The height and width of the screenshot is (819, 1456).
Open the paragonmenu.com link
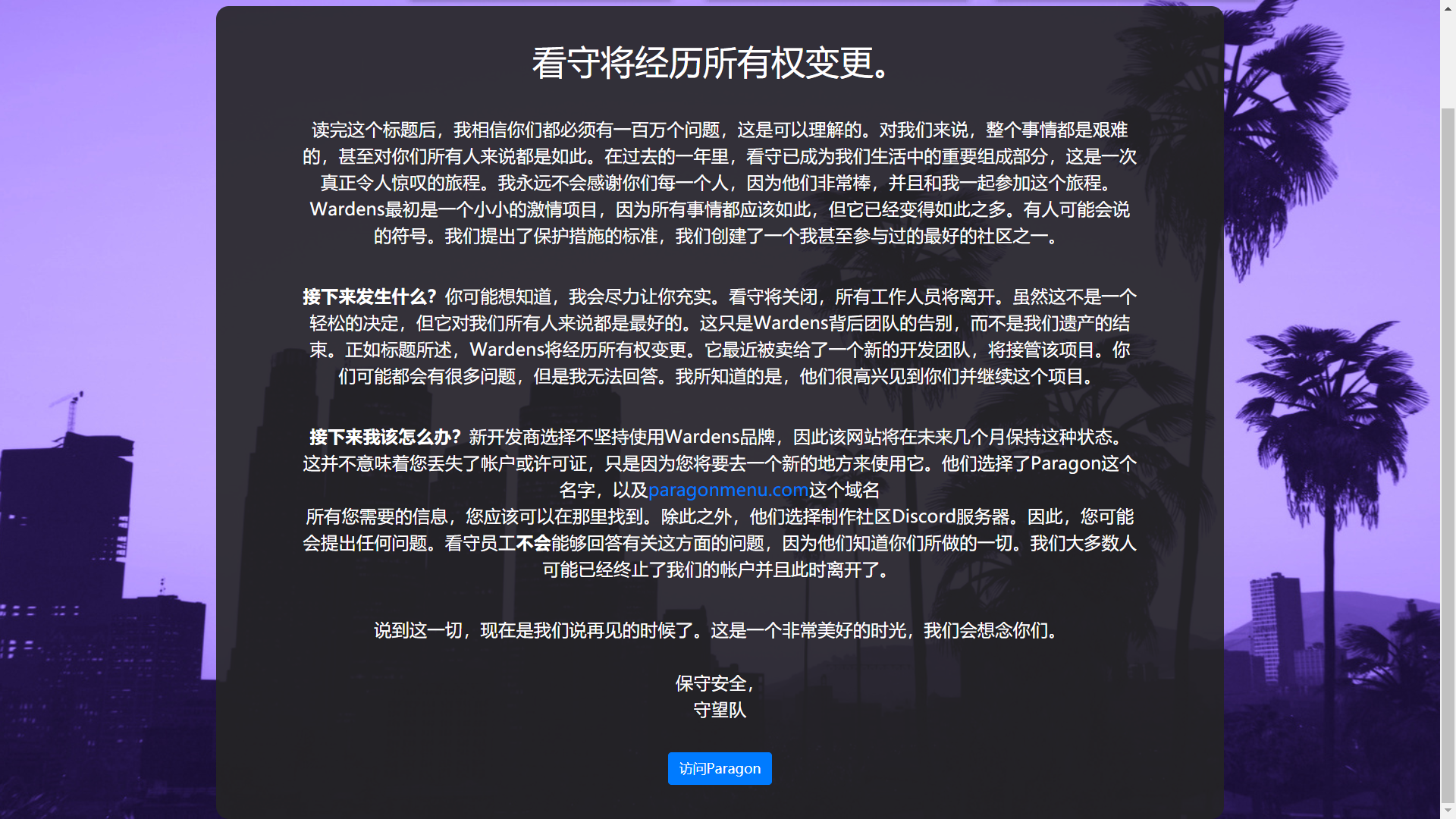(728, 490)
